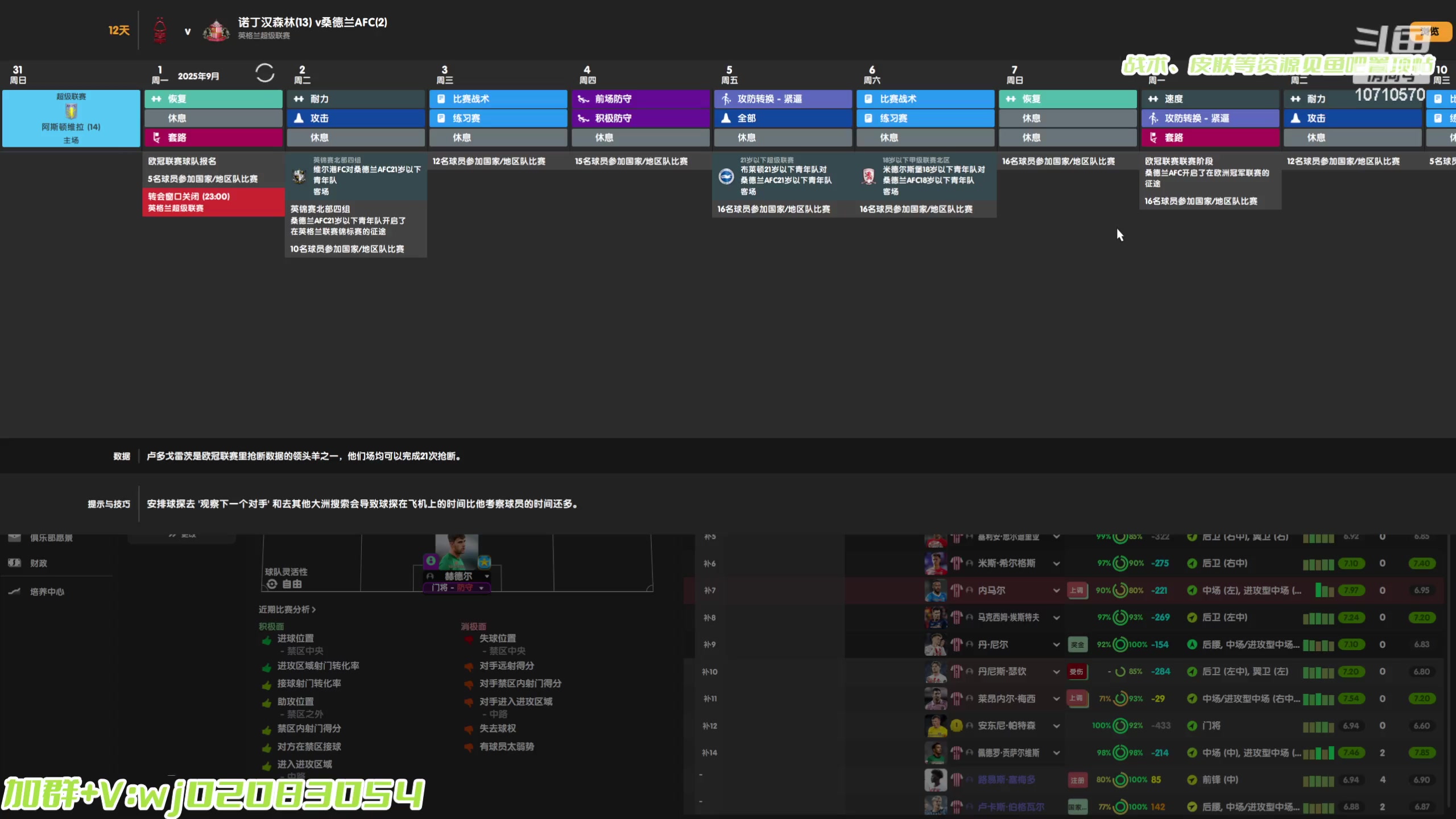Open the dropdown chevron next to 莱昂内尔·梅西
Image resolution: width=1456 pixels, height=819 pixels.
pyautogui.click(x=1056, y=698)
